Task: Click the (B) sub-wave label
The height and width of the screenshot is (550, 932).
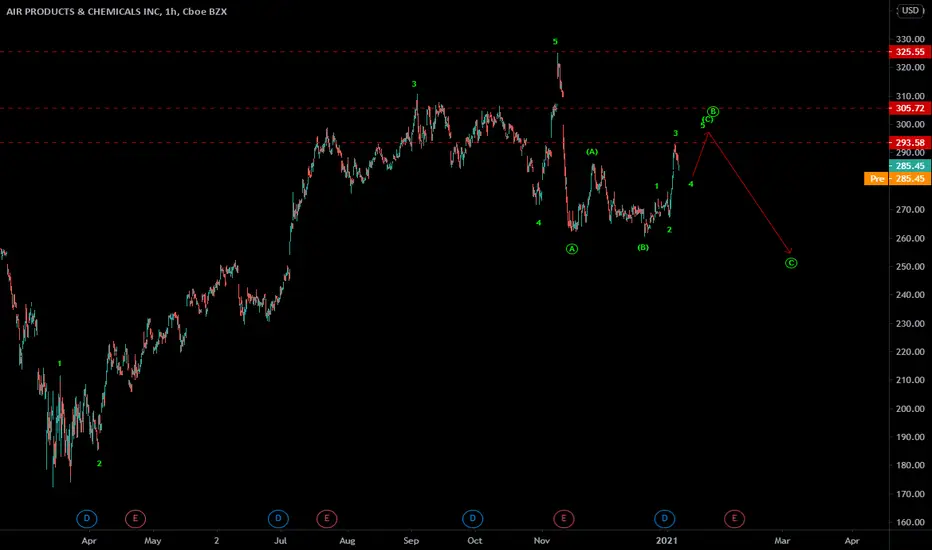Action: 643,247
